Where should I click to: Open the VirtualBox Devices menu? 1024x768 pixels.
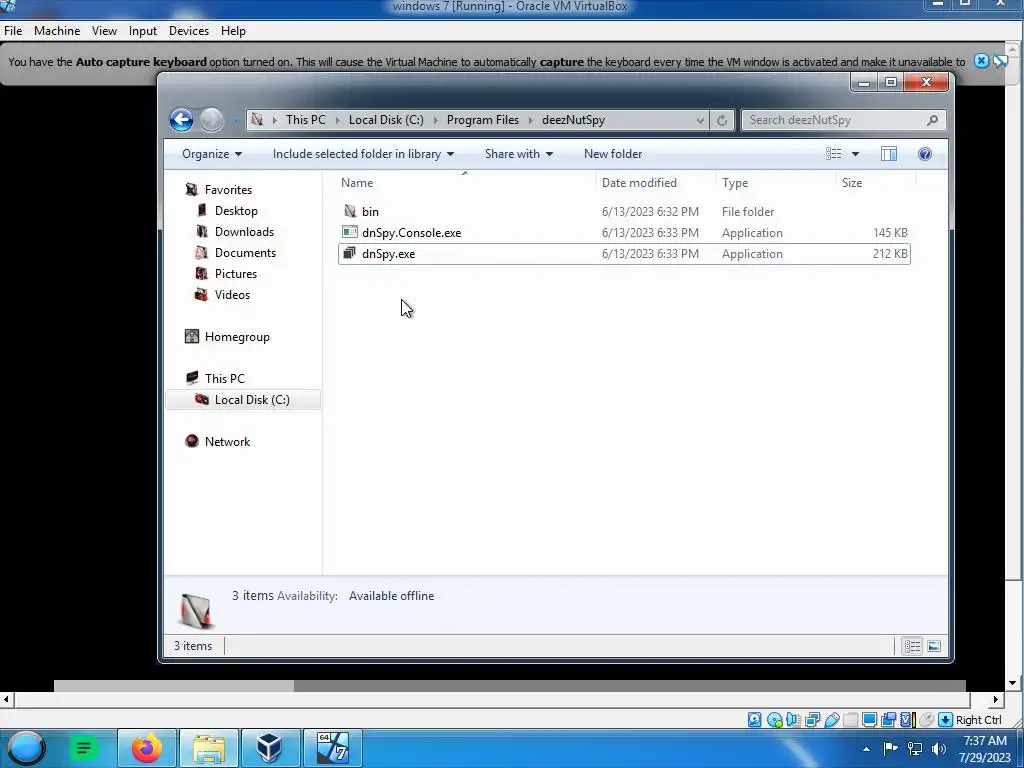[189, 31]
